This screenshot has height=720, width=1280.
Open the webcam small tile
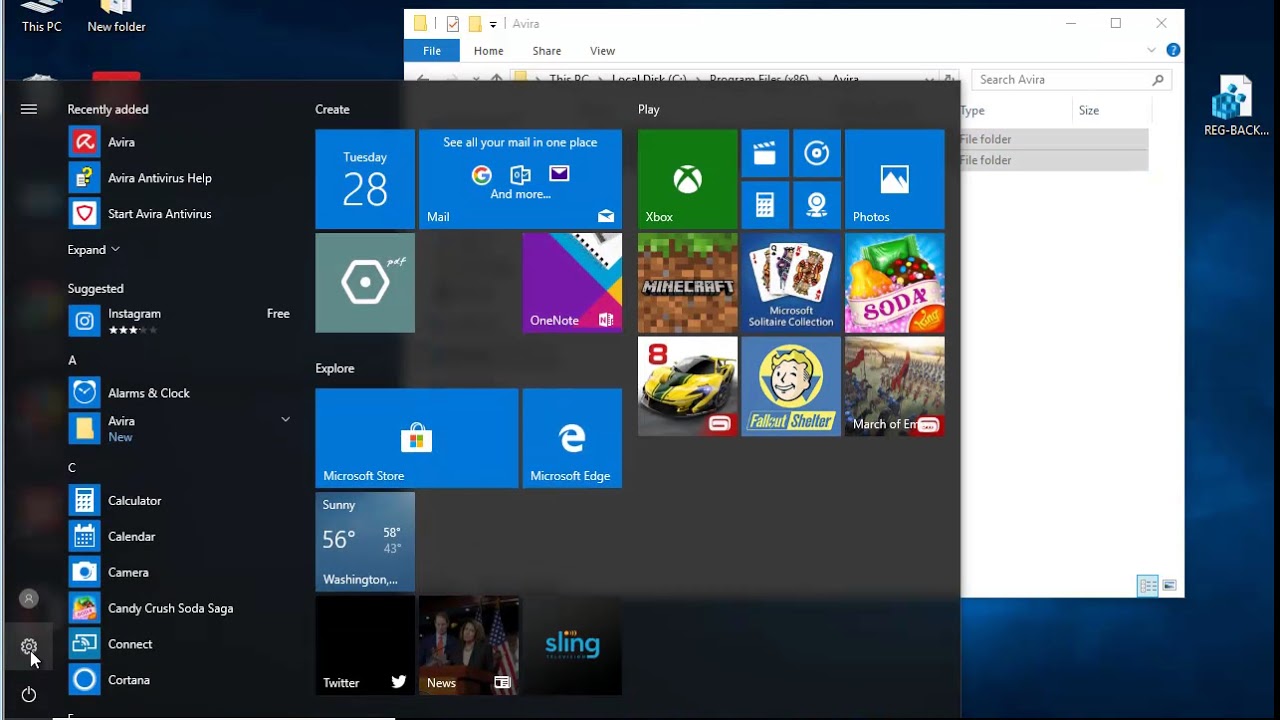pyautogui.click(x=817, y=205)
